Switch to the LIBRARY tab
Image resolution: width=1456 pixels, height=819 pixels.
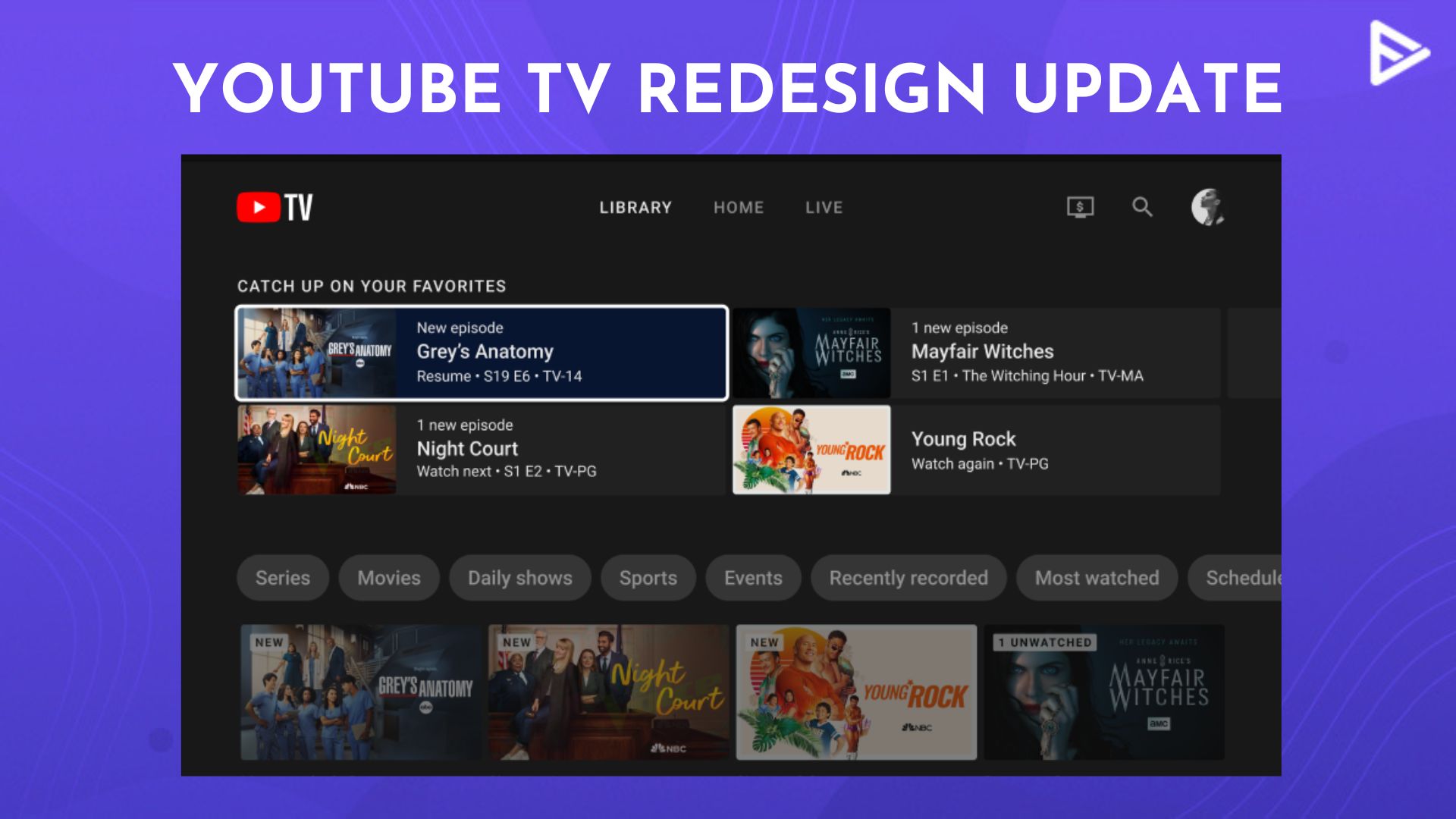[x=635, y=208]
